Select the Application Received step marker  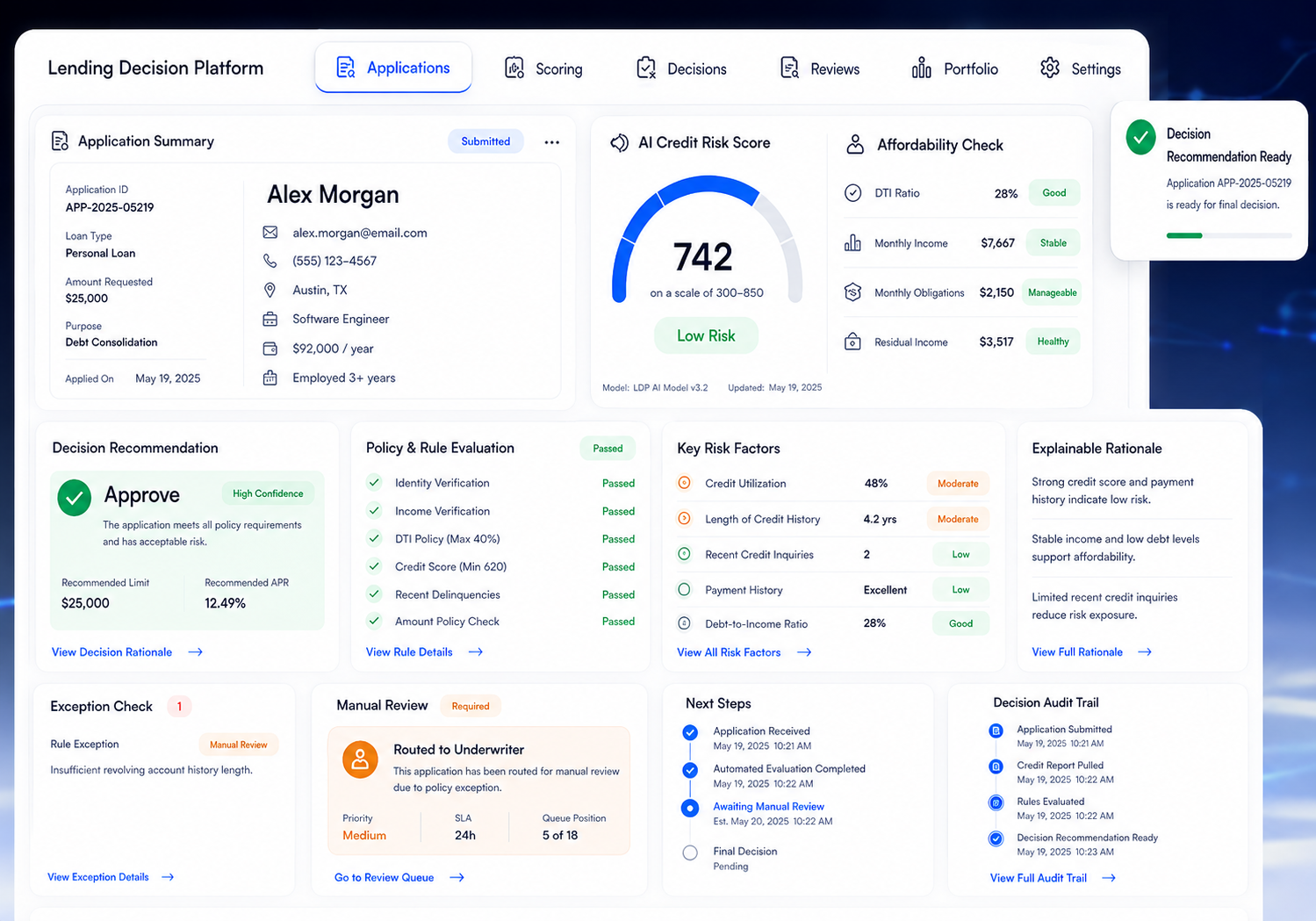point(690,732)
